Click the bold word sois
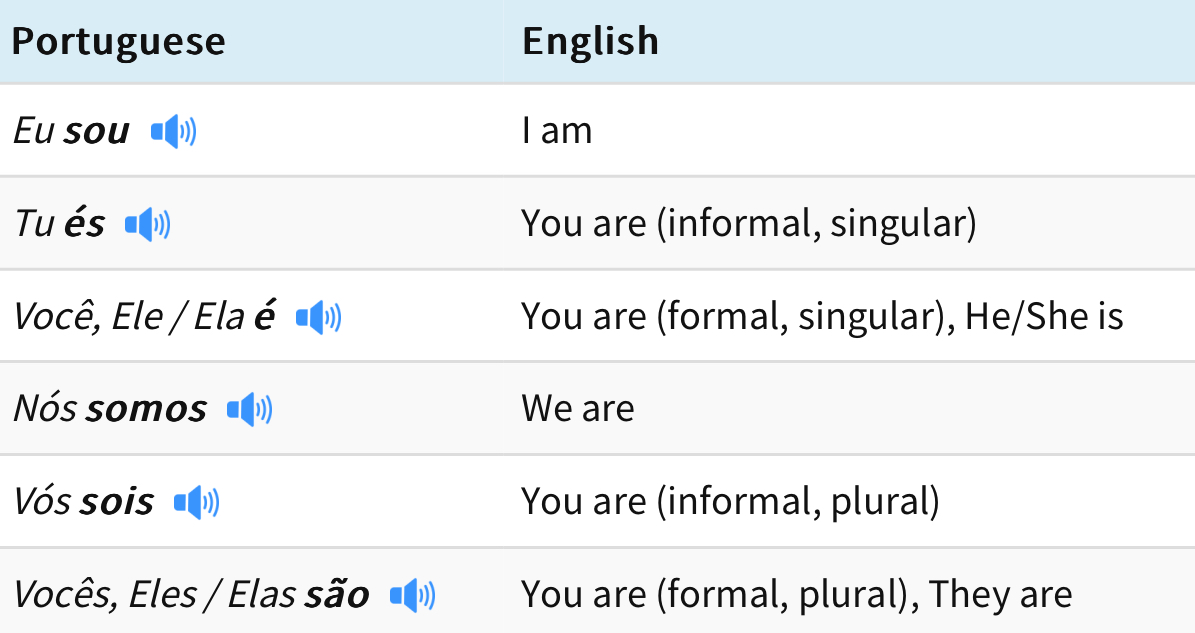Viewport: 1195px width, 633px height. (117, 503)
